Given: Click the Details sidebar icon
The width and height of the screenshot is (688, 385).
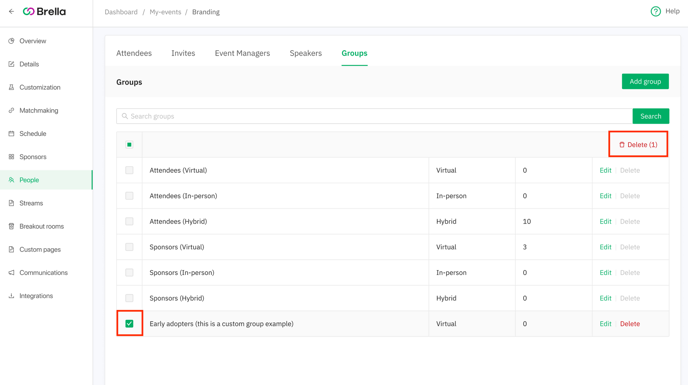Looking at the screenshot, I should tap(11, 64).
